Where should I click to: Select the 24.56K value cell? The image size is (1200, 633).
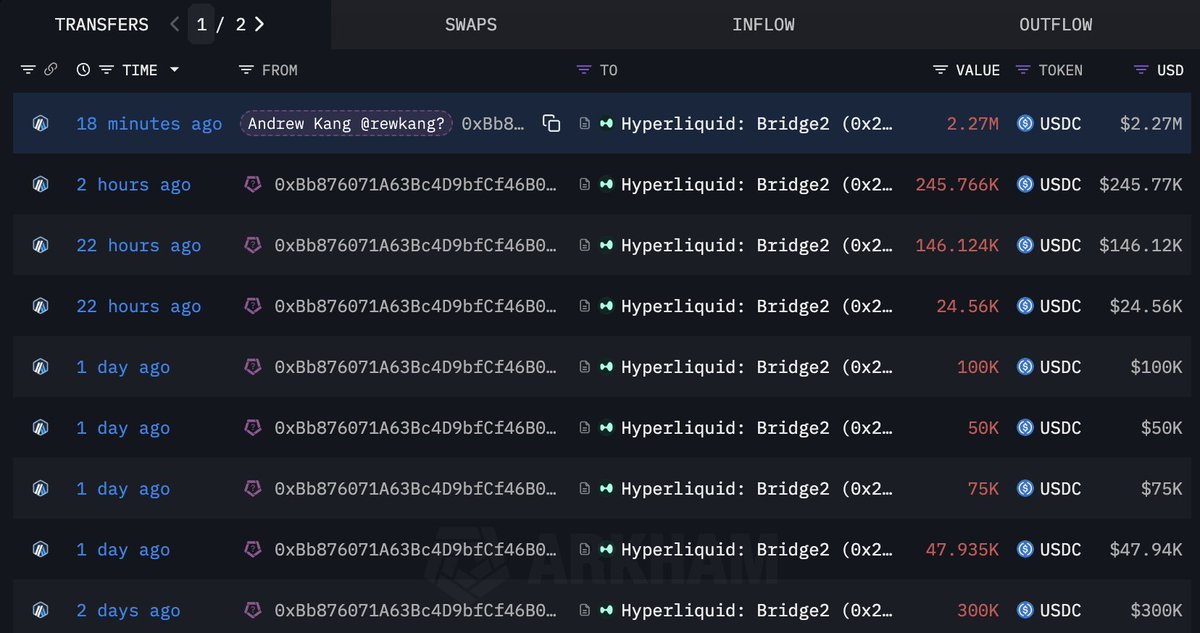point(967,307)
